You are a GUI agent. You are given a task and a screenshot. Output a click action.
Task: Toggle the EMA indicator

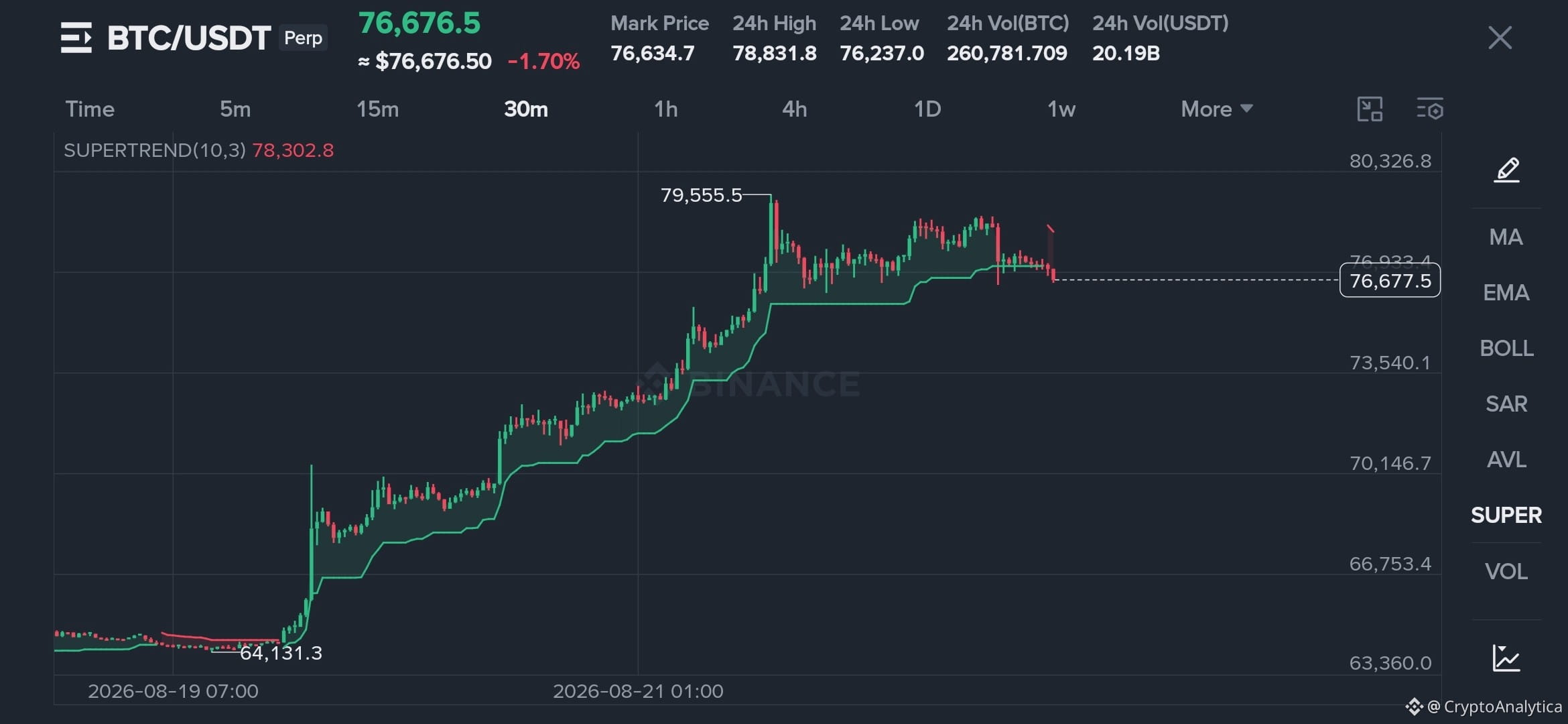[x=1506, y=293]
